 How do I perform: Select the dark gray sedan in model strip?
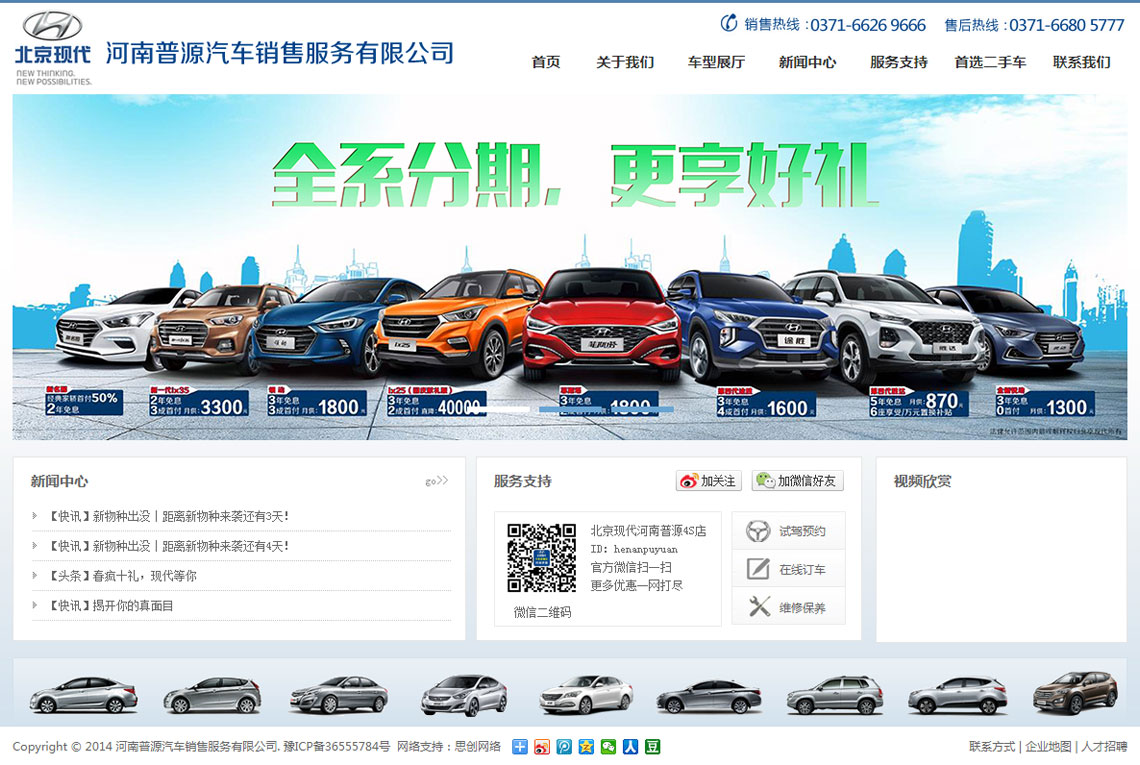pyautogui.click(x=709, y=696)
